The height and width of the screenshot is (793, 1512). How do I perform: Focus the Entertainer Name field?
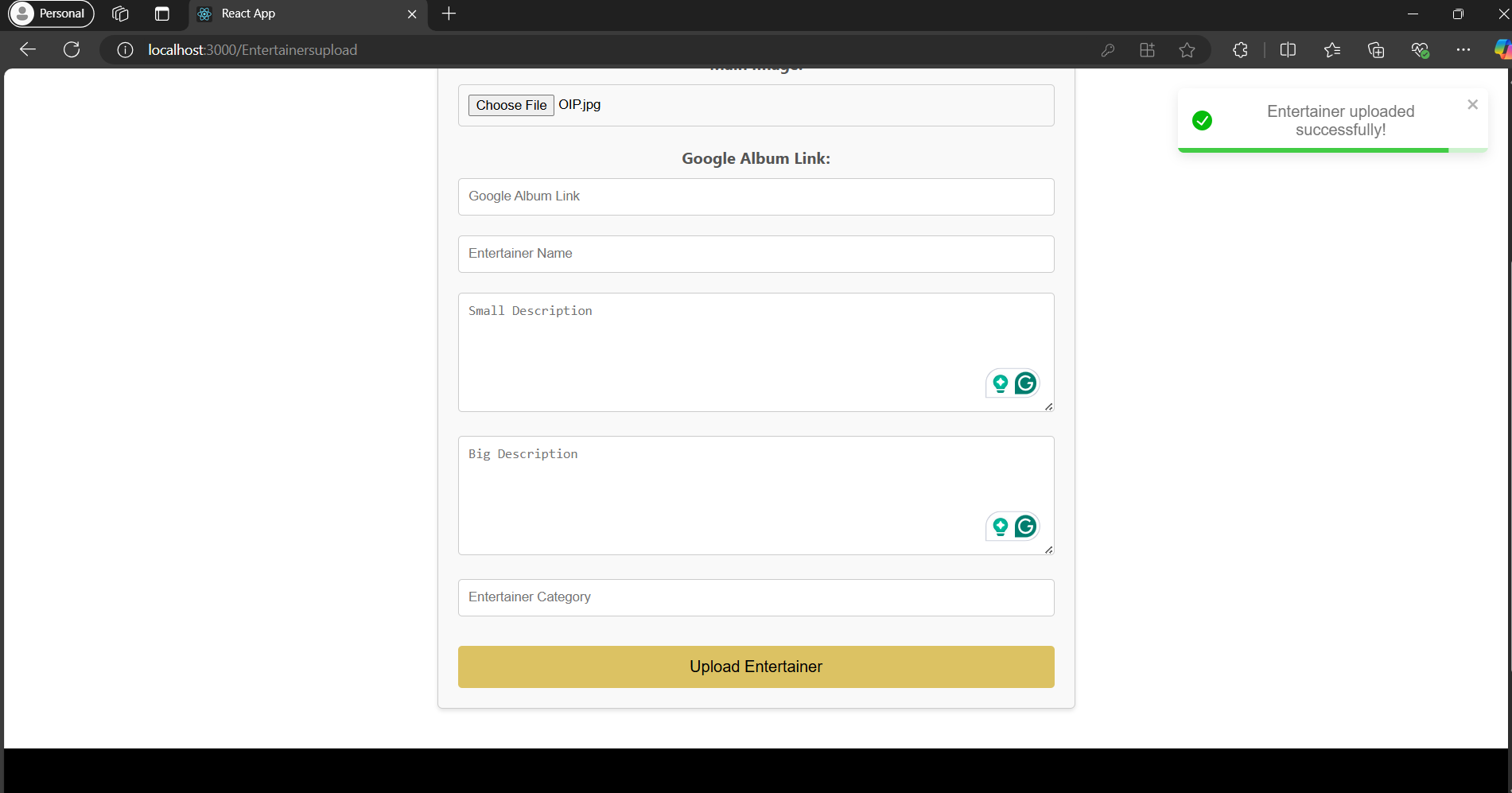(x=756, y=254)
